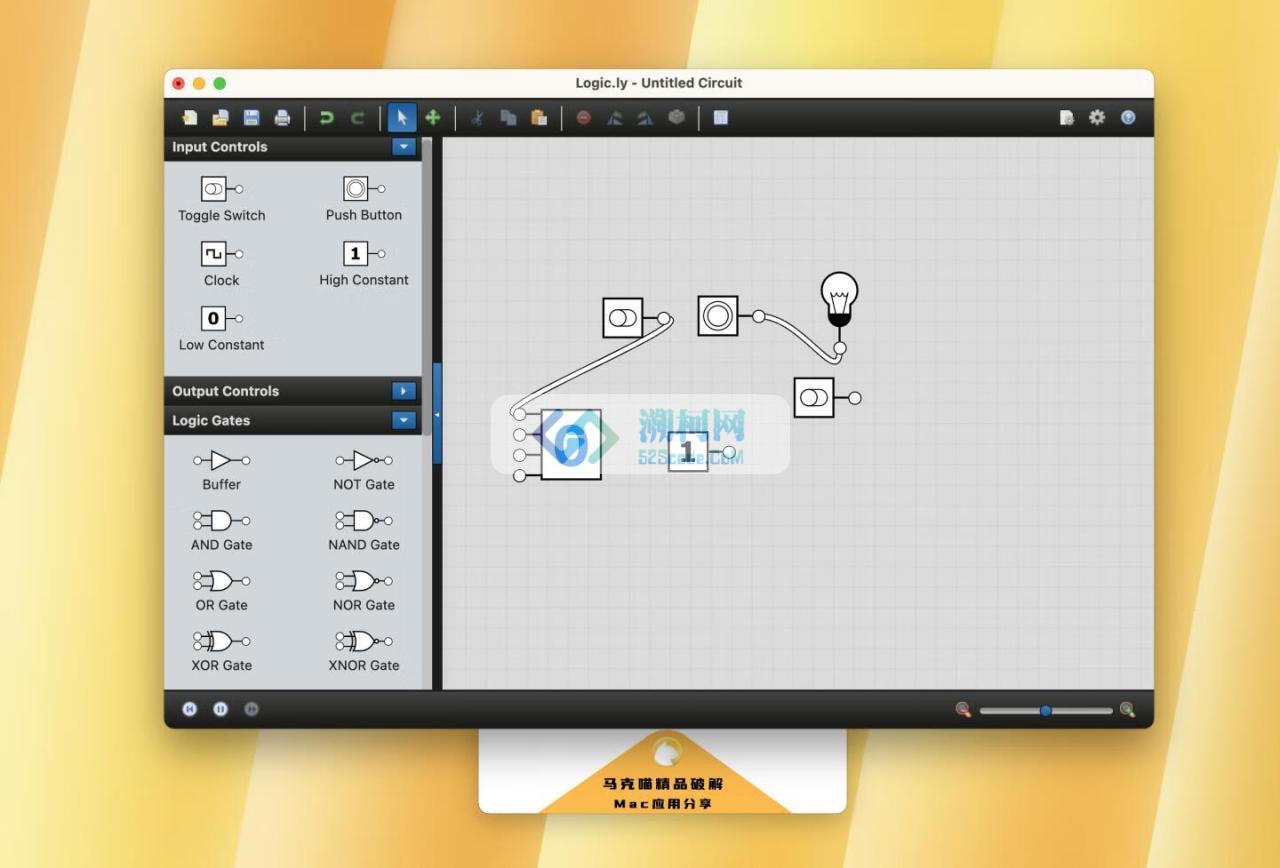This screenshot has height=868, width=1280.
Task: Select the light bulb on canvas
Action: pyautogui.click(x=840, y=299)
